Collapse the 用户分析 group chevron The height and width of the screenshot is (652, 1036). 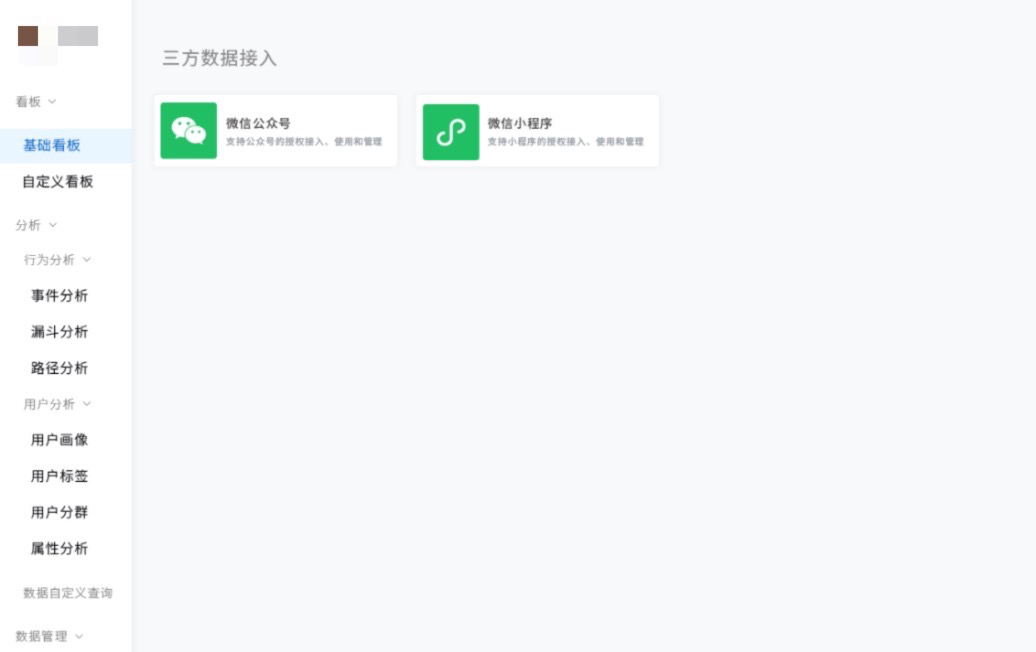tap(87, 404)
